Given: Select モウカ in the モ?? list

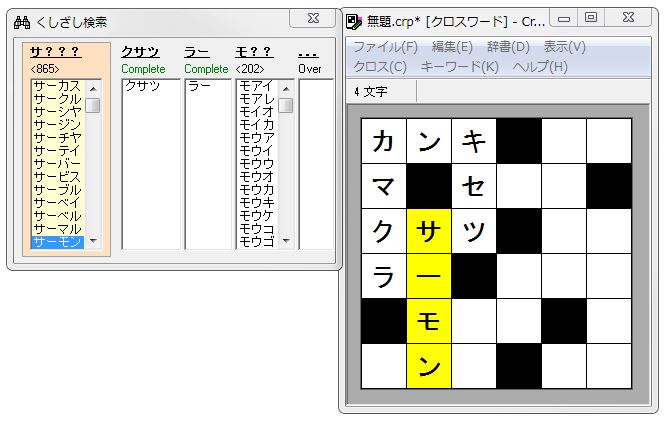Looking at the screenshot, I should coord(257,190).
